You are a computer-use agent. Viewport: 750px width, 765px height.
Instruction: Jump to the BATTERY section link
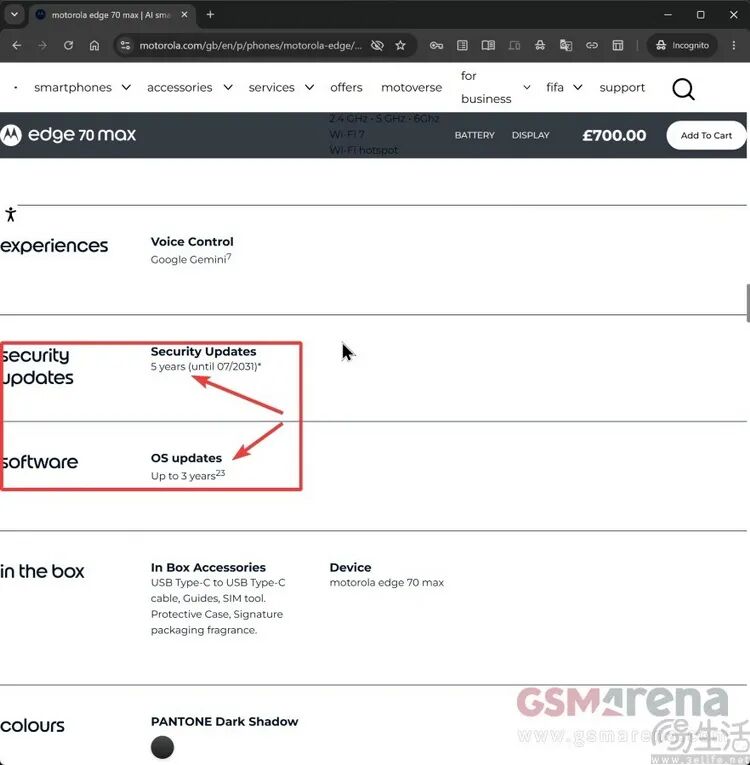[474, 135]
